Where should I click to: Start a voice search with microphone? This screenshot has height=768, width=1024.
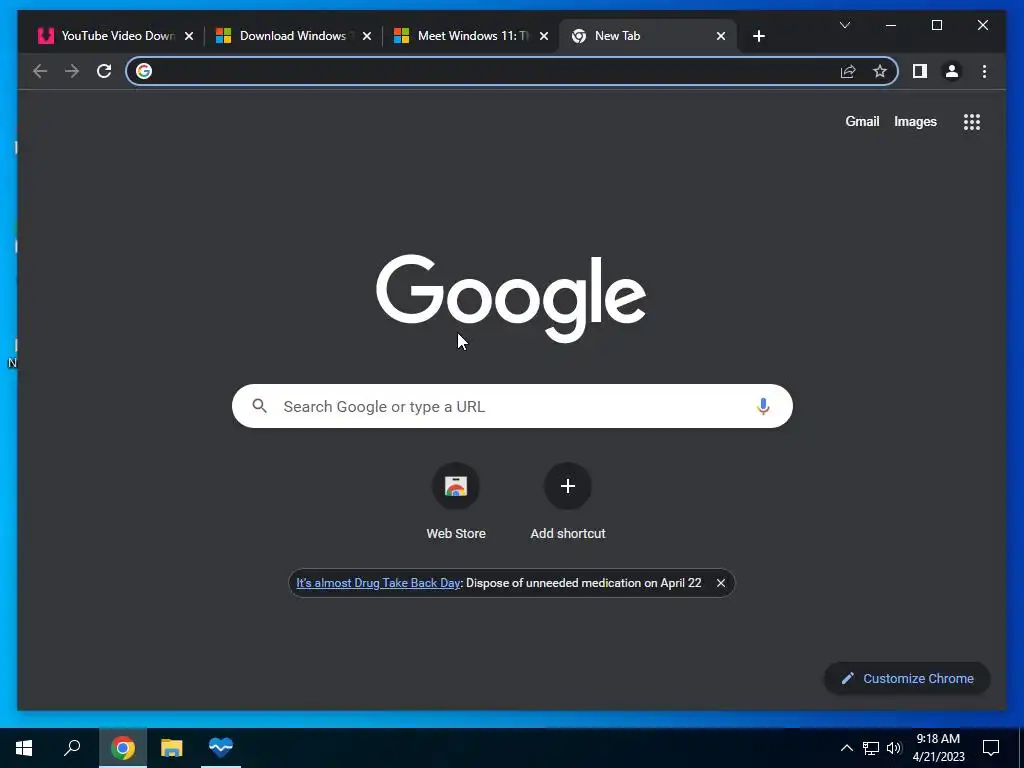point(763,406)
